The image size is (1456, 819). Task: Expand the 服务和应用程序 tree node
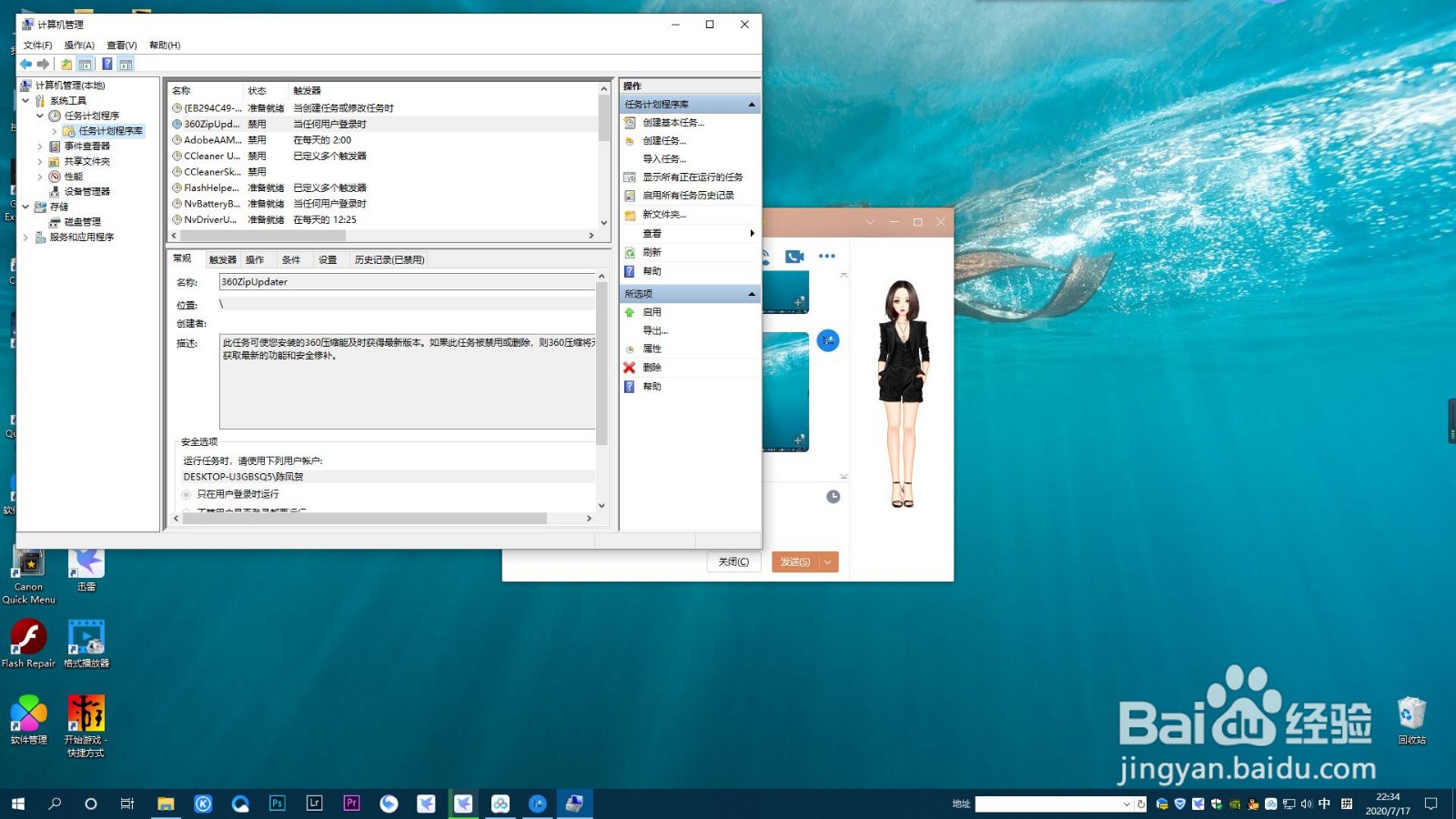coord(25,238)
